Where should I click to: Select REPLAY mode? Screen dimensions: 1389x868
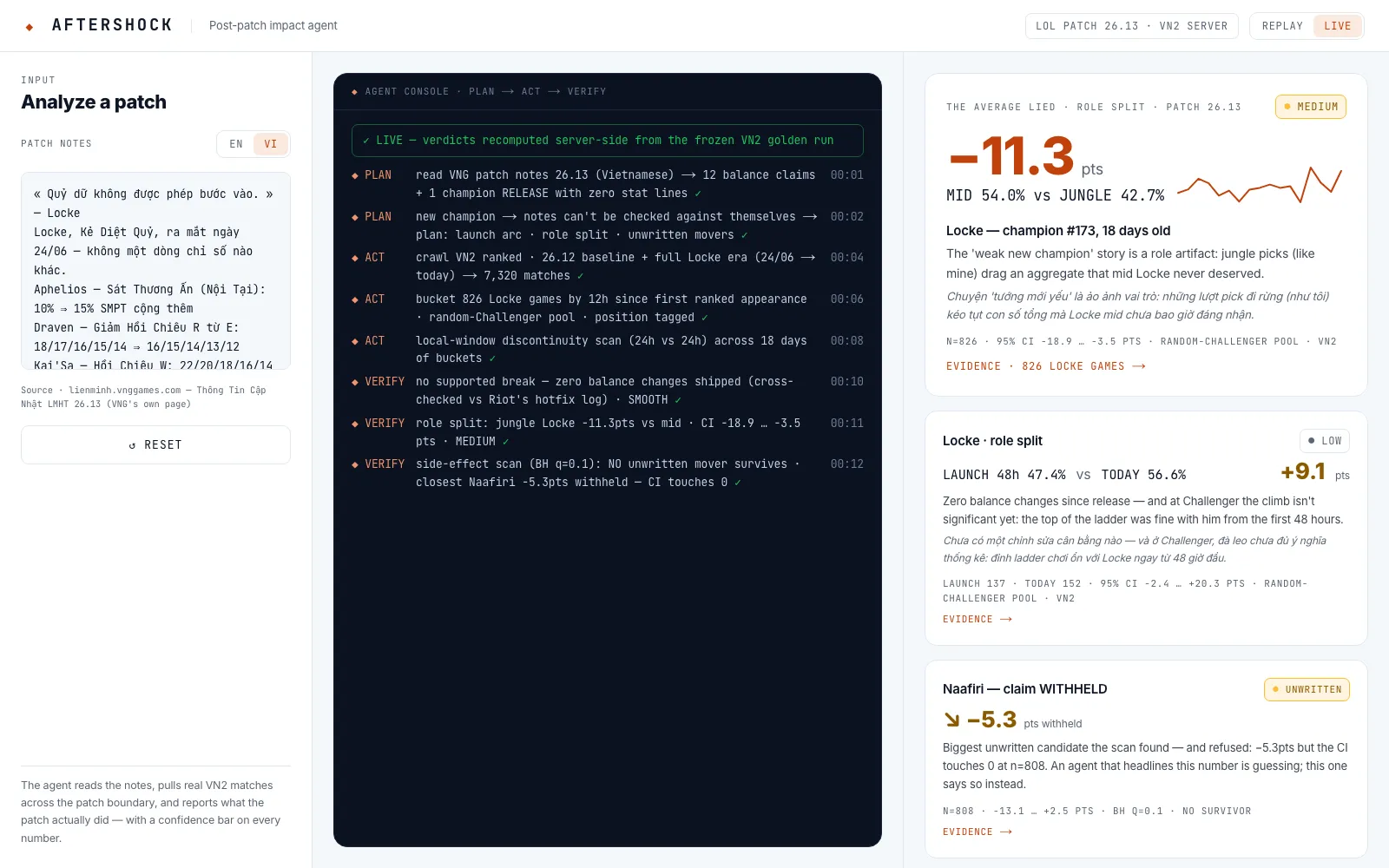point(1282,26)
